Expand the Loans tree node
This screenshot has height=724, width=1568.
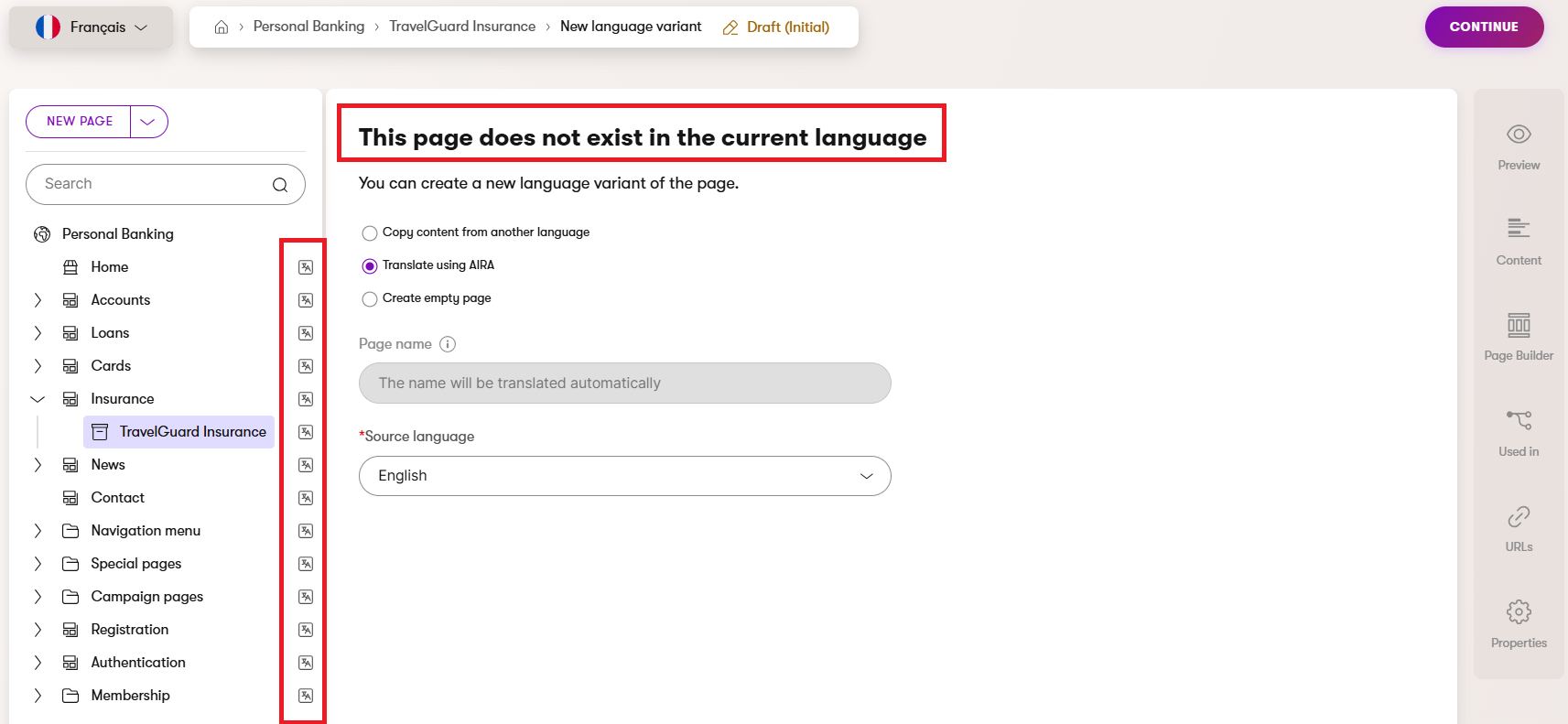click(x=38, y=333)
